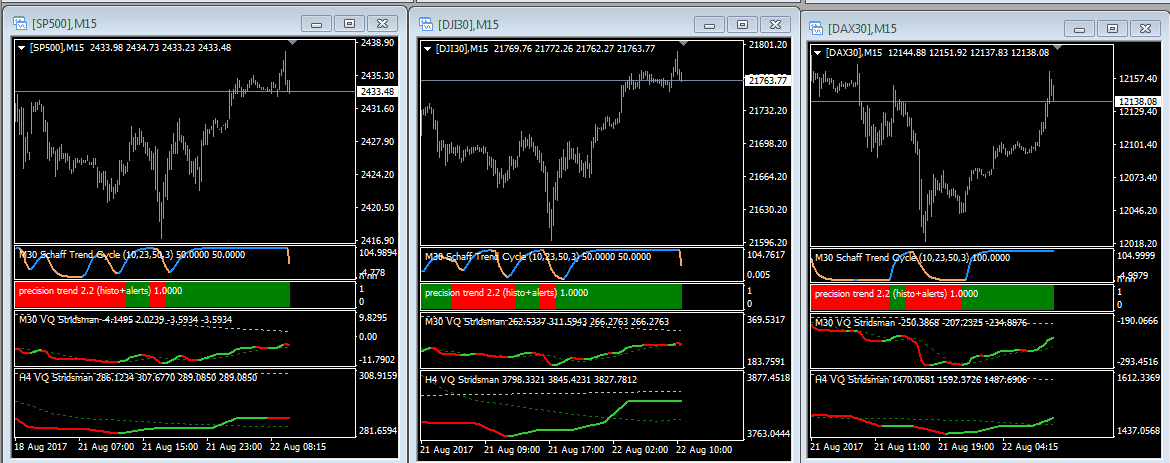
Task: Click the 308.9159 indicator scale value
Action: [380, 376]
